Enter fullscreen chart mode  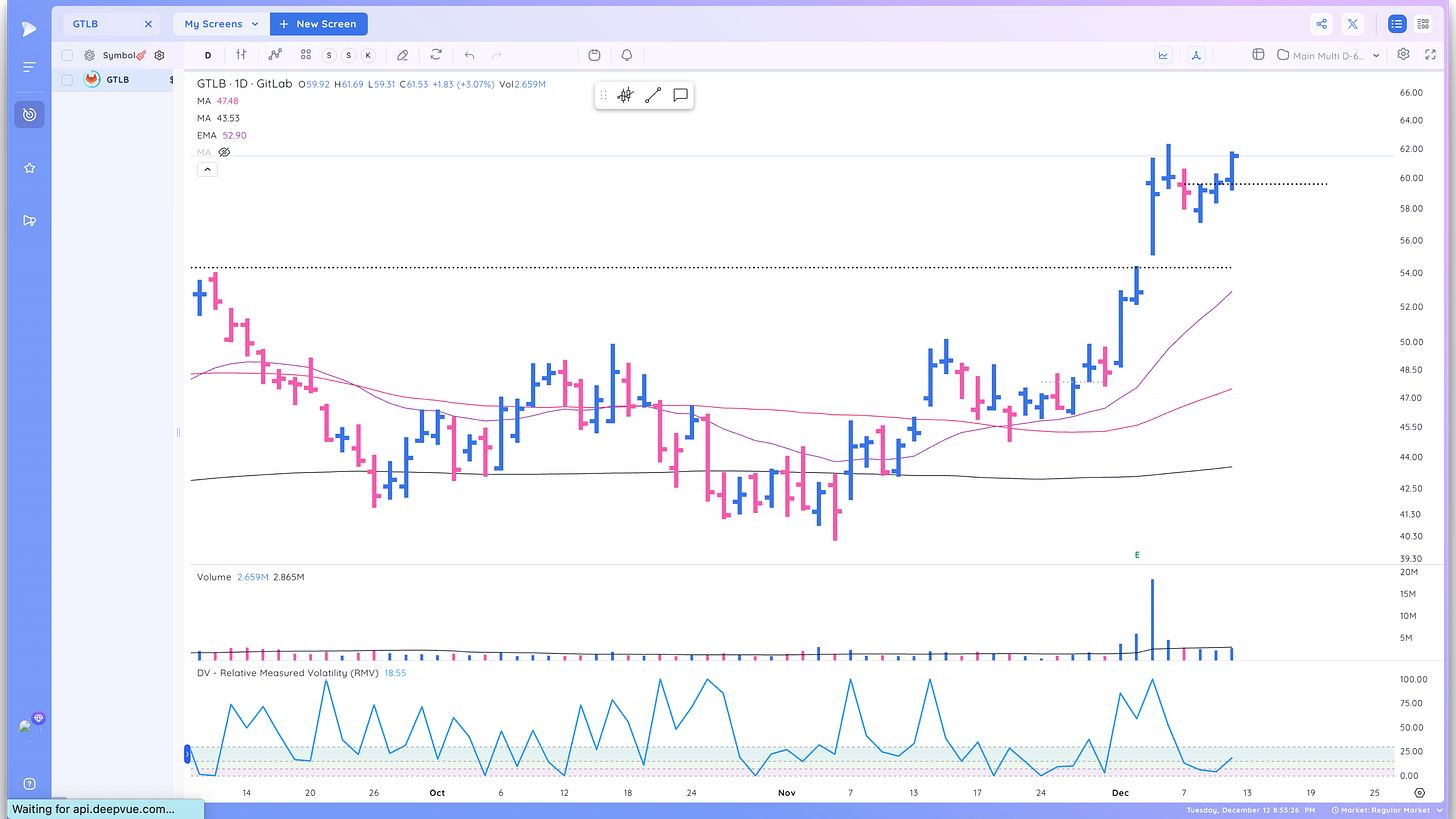(x=1430, y=54)
